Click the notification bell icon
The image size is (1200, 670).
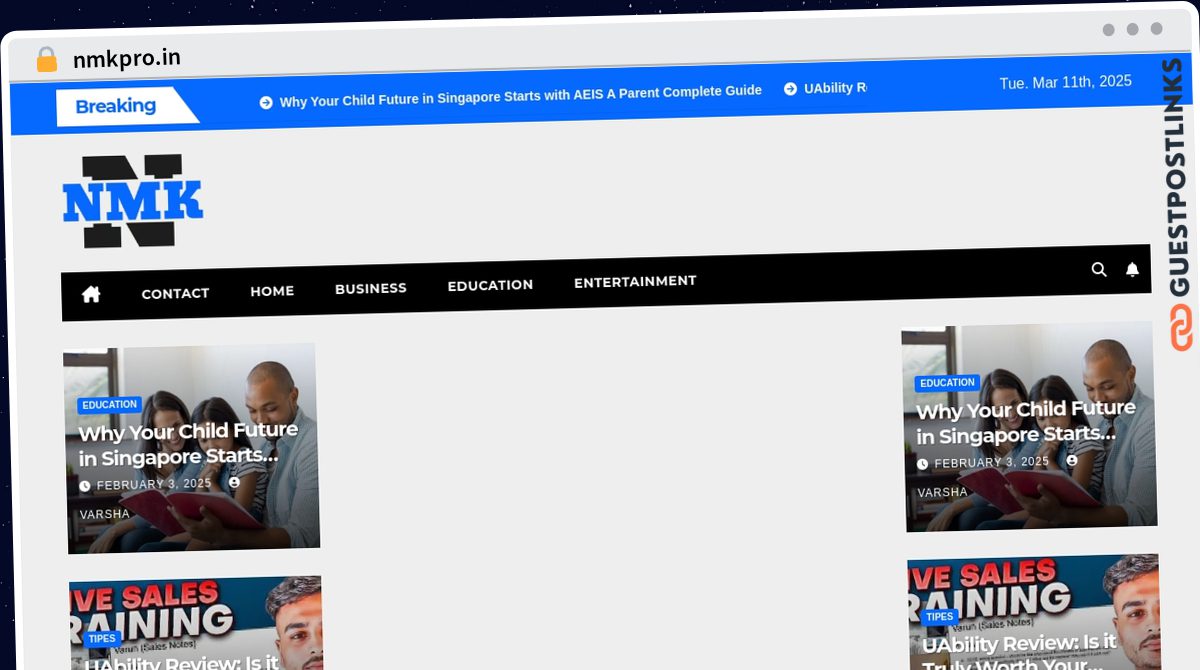pyautogui.click(x=1132, y=270)
